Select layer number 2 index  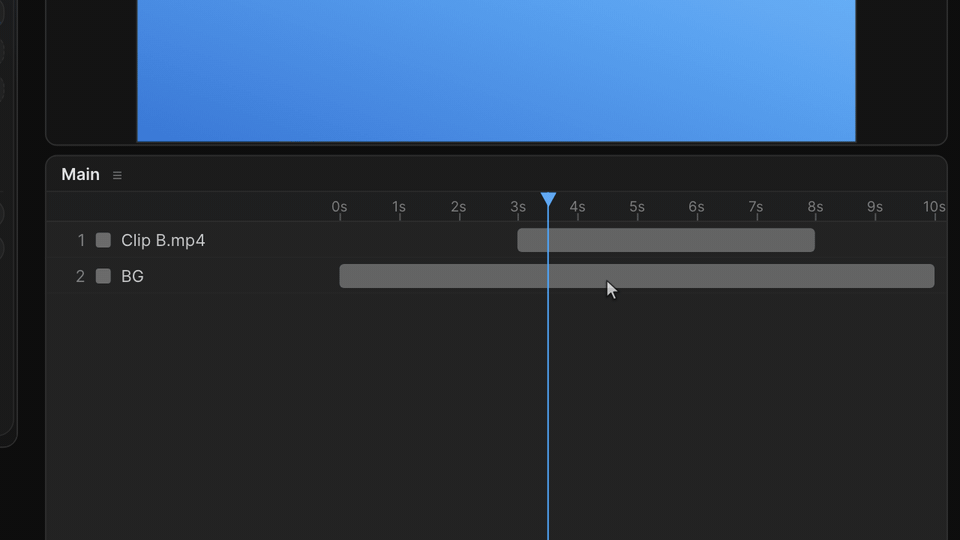tap(80, 277)
